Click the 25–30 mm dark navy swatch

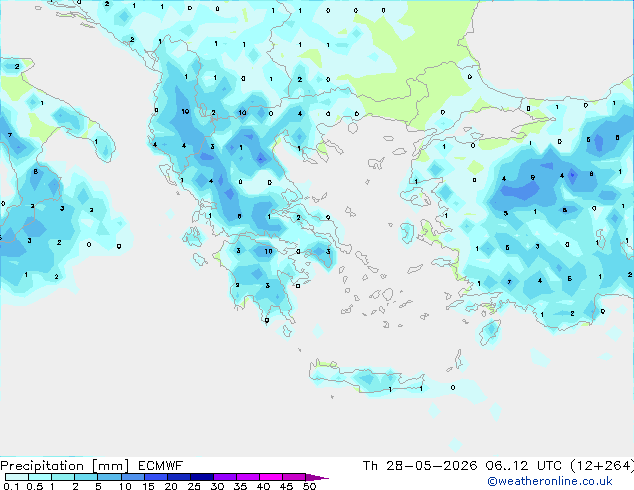(202, 477)
